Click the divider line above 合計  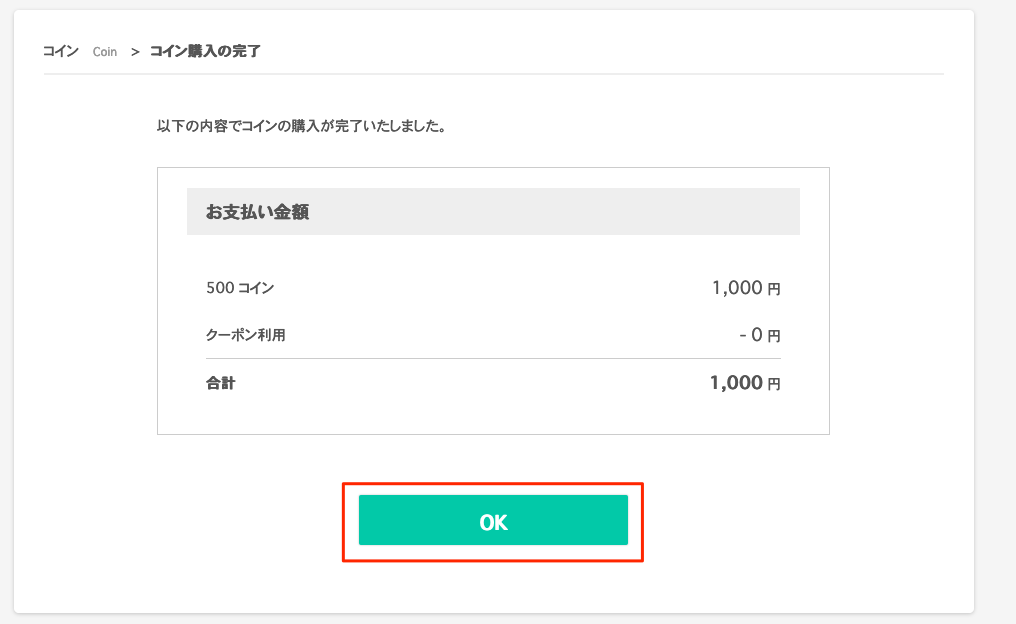click(493, 358)
